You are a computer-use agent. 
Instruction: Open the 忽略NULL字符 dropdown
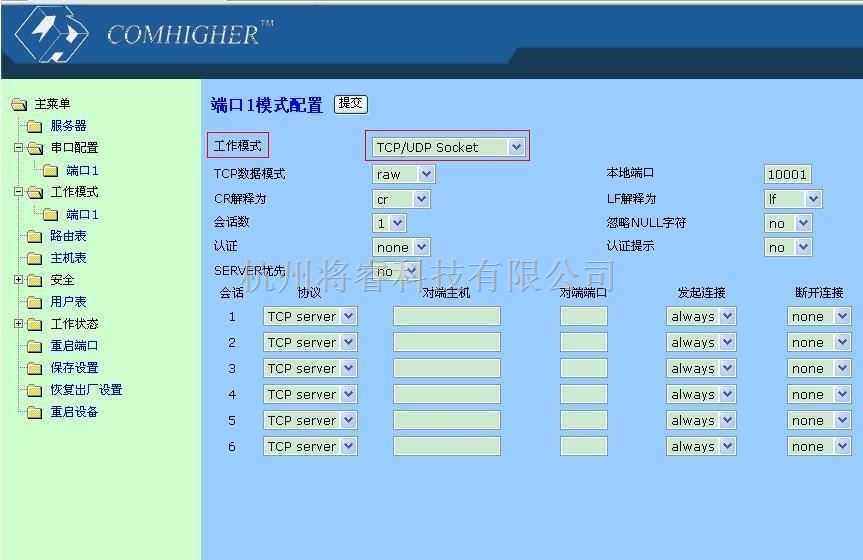click(x=788, y=223)
